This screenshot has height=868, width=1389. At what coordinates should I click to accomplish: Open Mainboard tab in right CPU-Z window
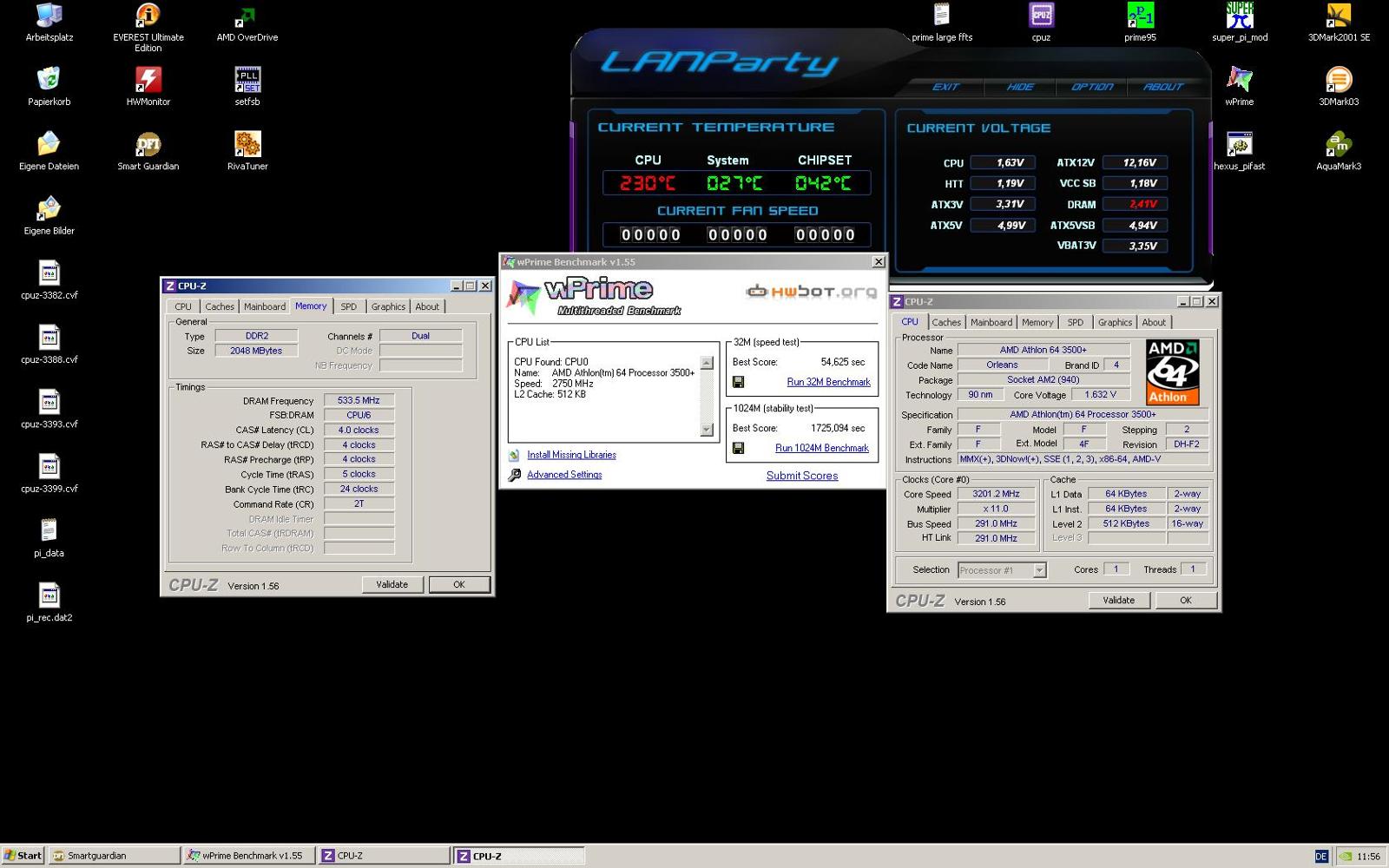(x=991, y=322)
